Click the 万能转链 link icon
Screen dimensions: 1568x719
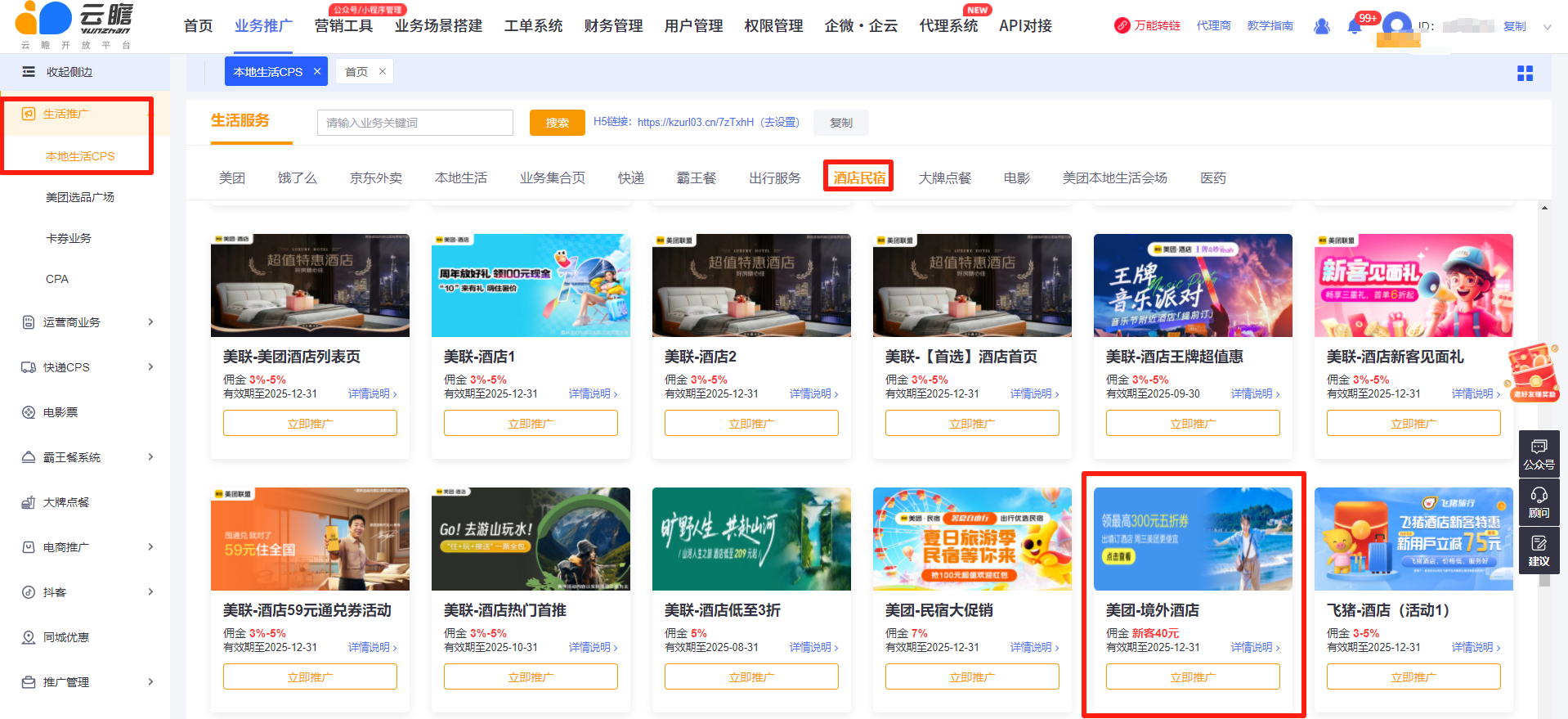[1122, 26]
